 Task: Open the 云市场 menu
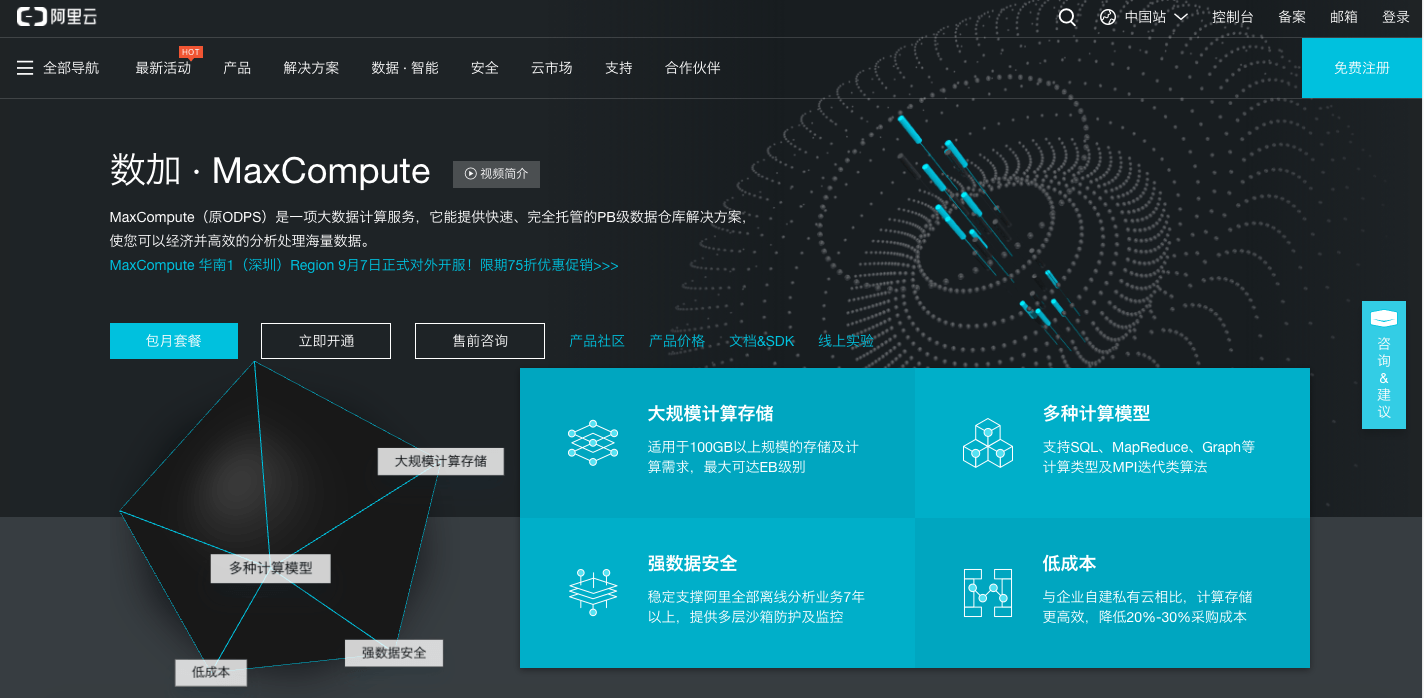point(552,68)
